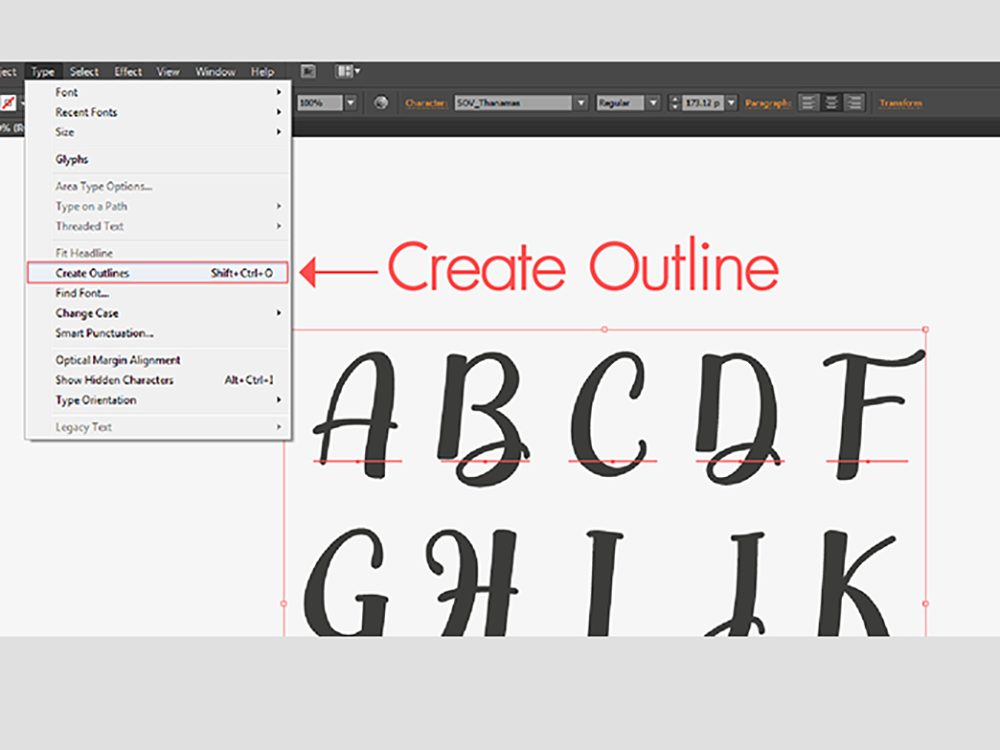Click the Bridge icon beside Help menu
This screenshot has height=750, width=1000.
click(x=308, y=72)
